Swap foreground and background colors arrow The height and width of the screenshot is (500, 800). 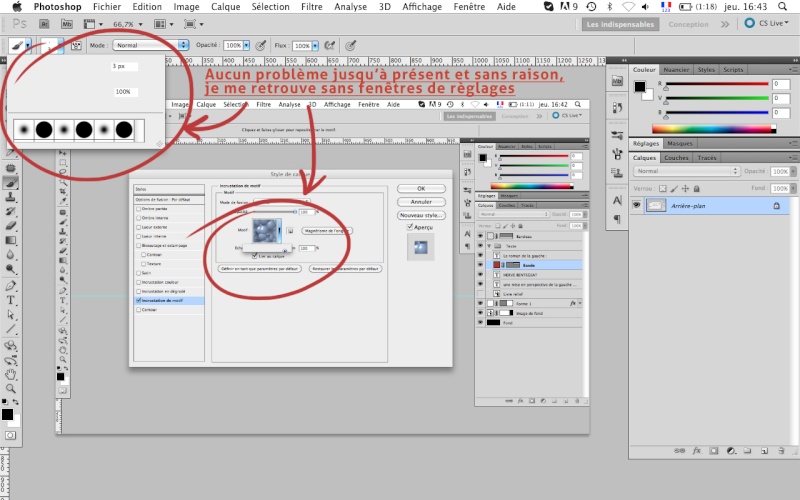tap(16, 402)
